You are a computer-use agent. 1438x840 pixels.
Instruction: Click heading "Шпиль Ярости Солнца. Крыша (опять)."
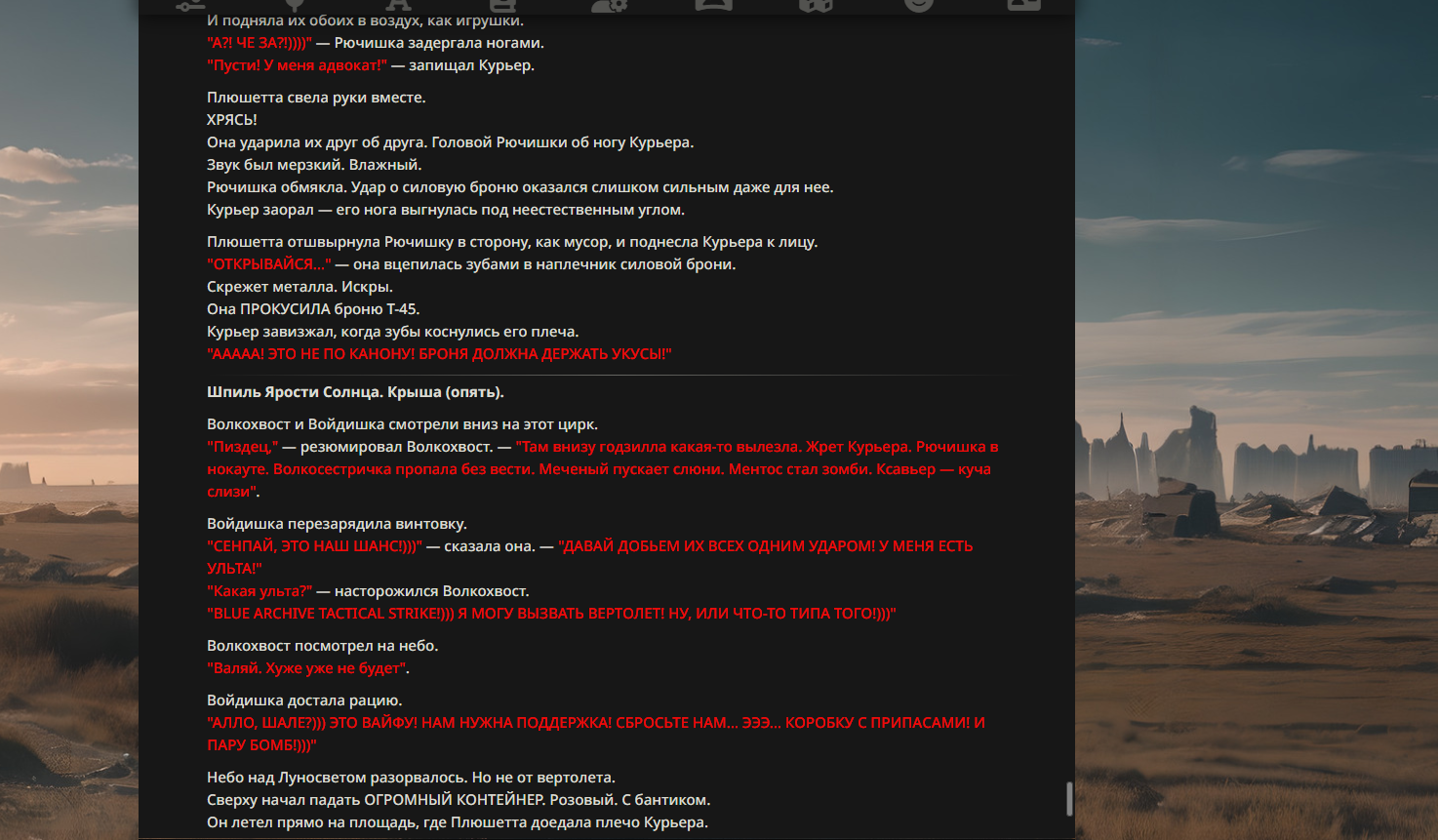click(355, 392)
